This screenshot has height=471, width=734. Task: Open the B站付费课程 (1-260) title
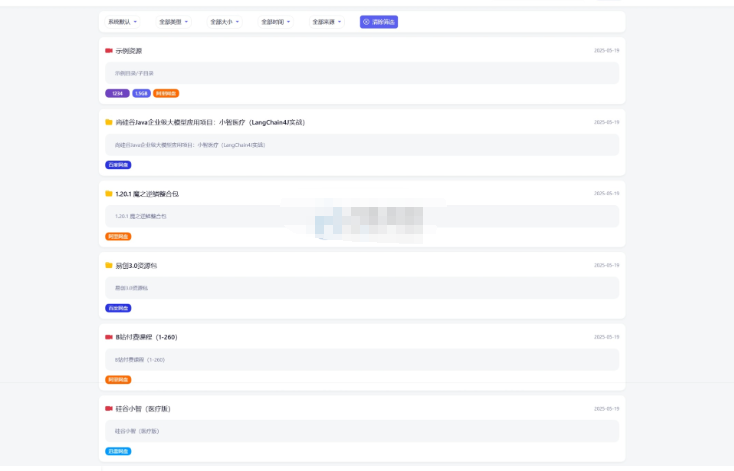click(x=147, y=337)
